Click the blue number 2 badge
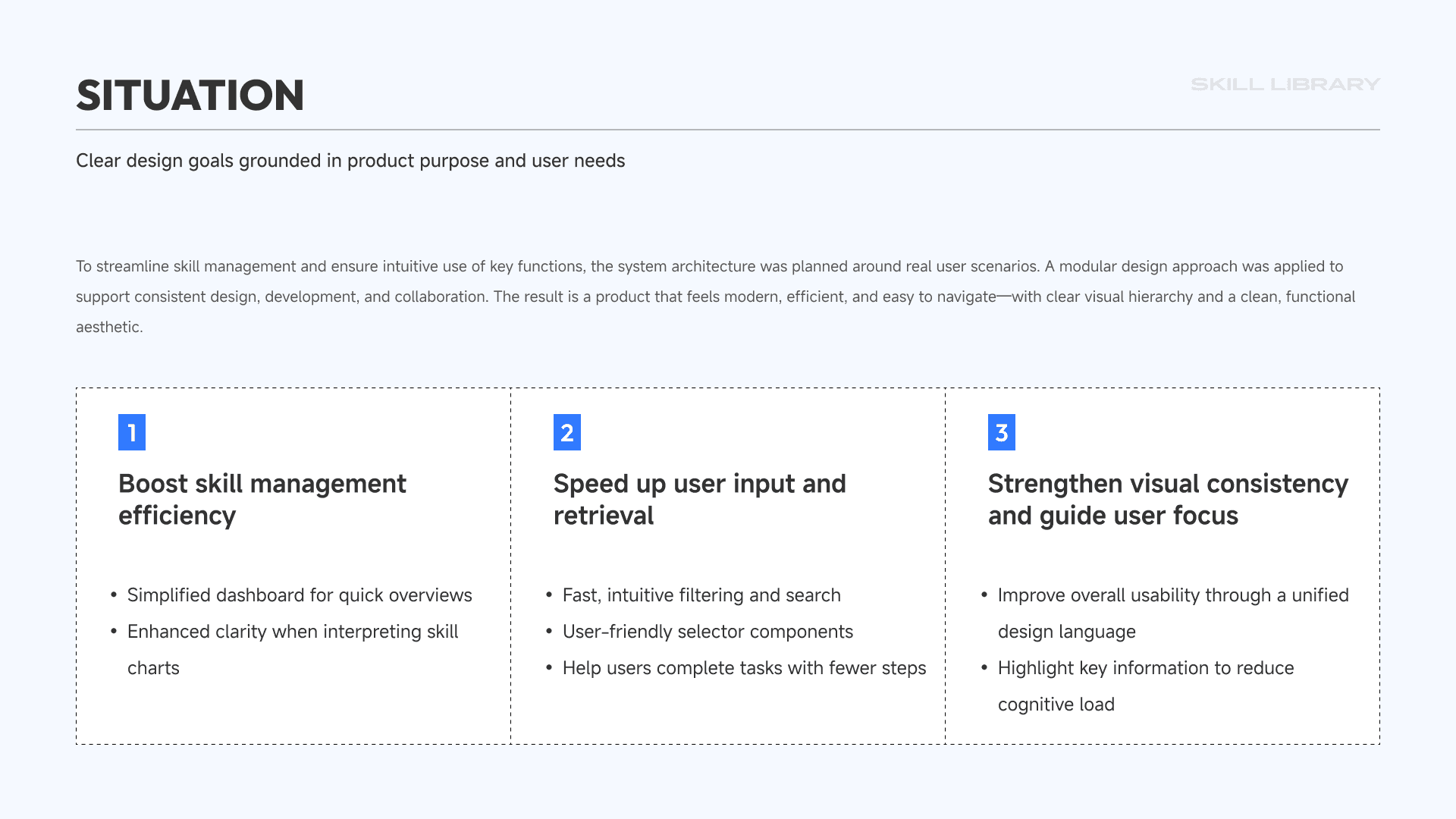 click(x=566, y=432)
